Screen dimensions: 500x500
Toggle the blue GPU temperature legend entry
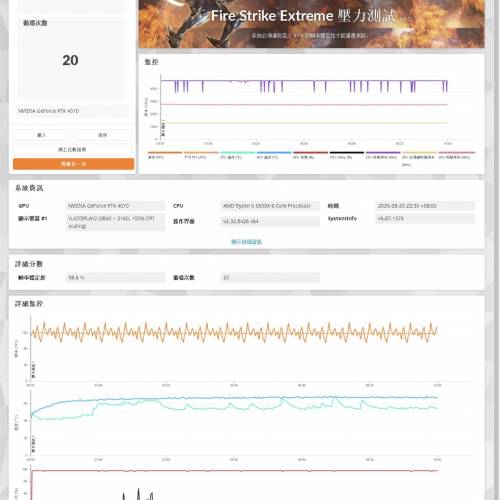click(x=274, y=155)
